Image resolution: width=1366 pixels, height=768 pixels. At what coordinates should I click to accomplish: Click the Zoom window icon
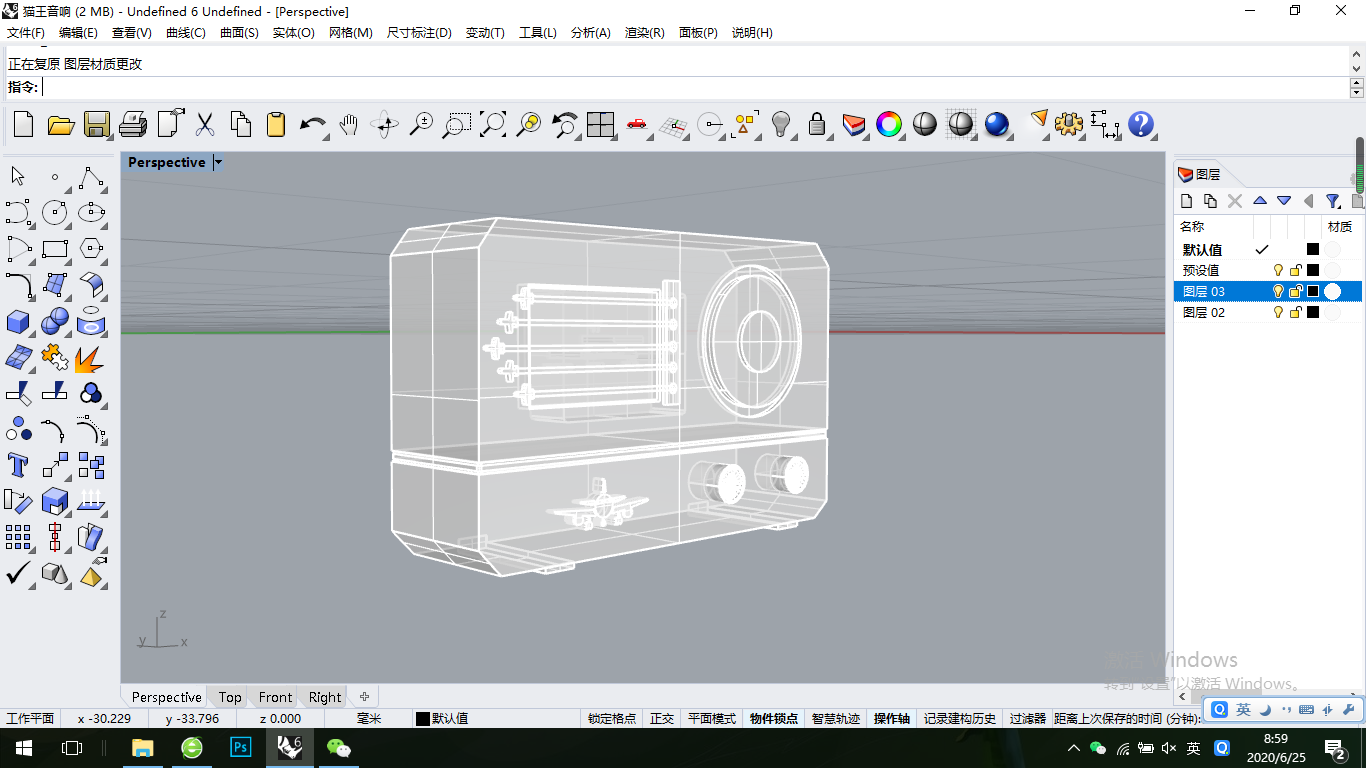point(457,124)
